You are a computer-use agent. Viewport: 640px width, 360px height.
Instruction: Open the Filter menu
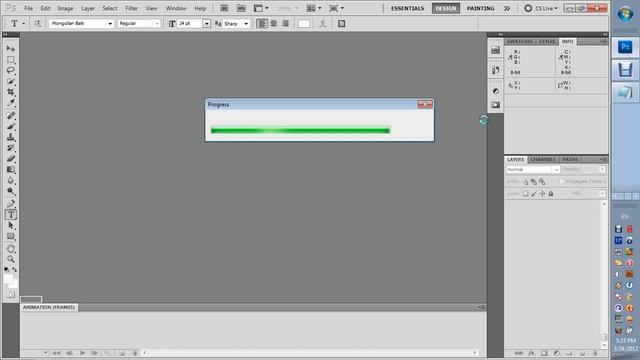[x=131, y=8]
